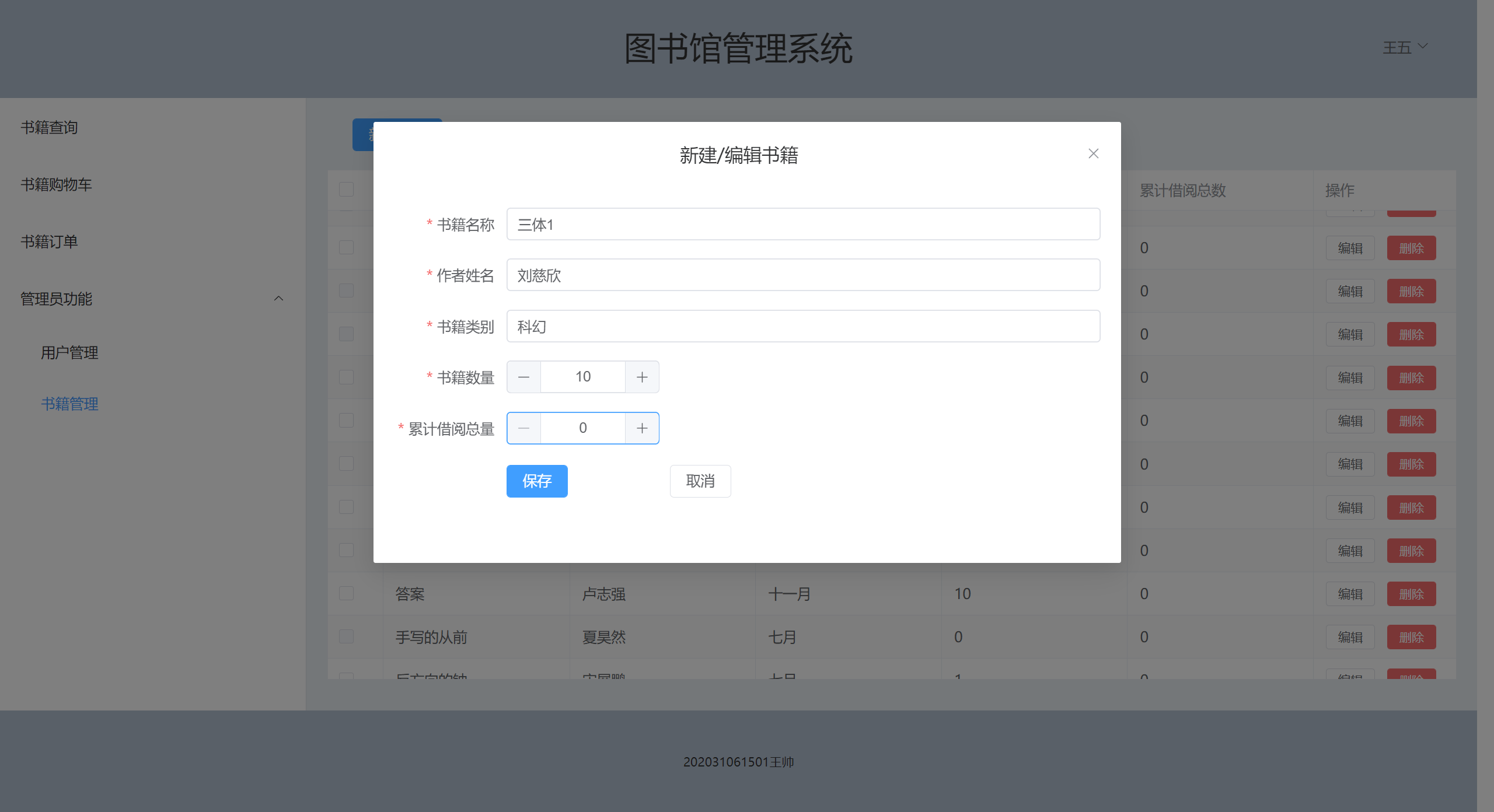Click the 取消 button
Screen dimensions: 1494x812
point(700,481)
